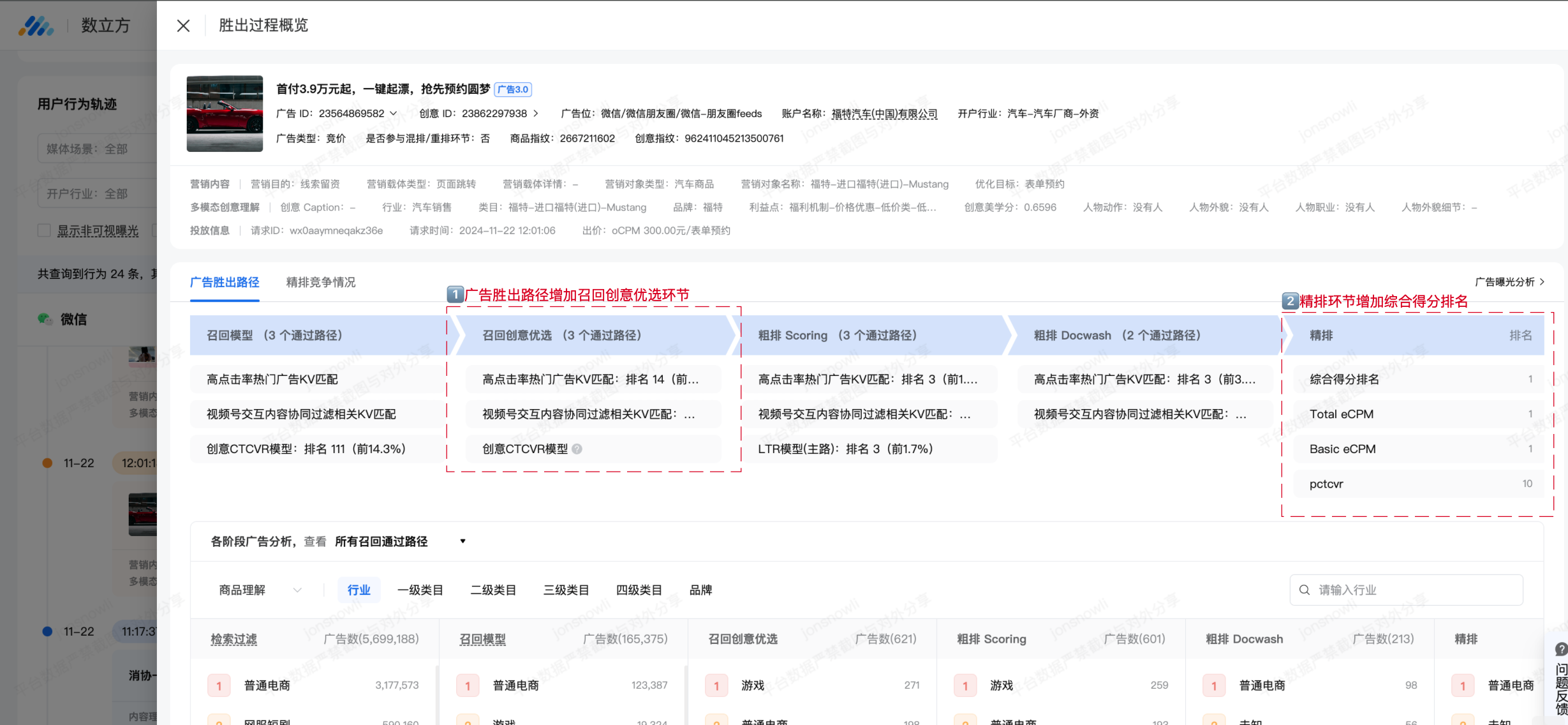Toggle the 显示非可视曝光 checkbox
The image size is (1568, 725).
pyautogui.click(x=44, y=230)
